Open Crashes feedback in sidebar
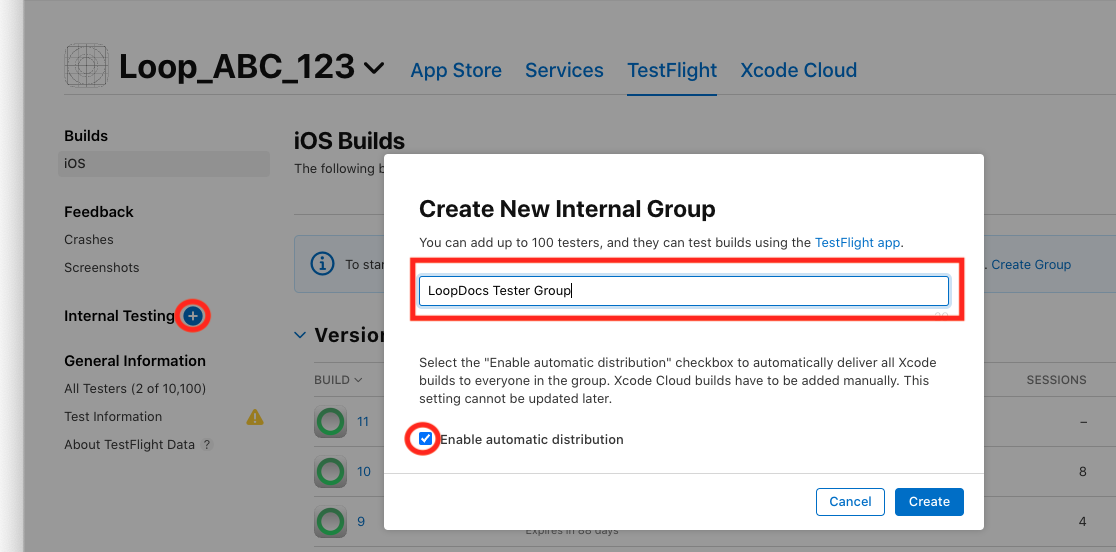Viewport: 1116px width, 552px height. tap(89, 240)
